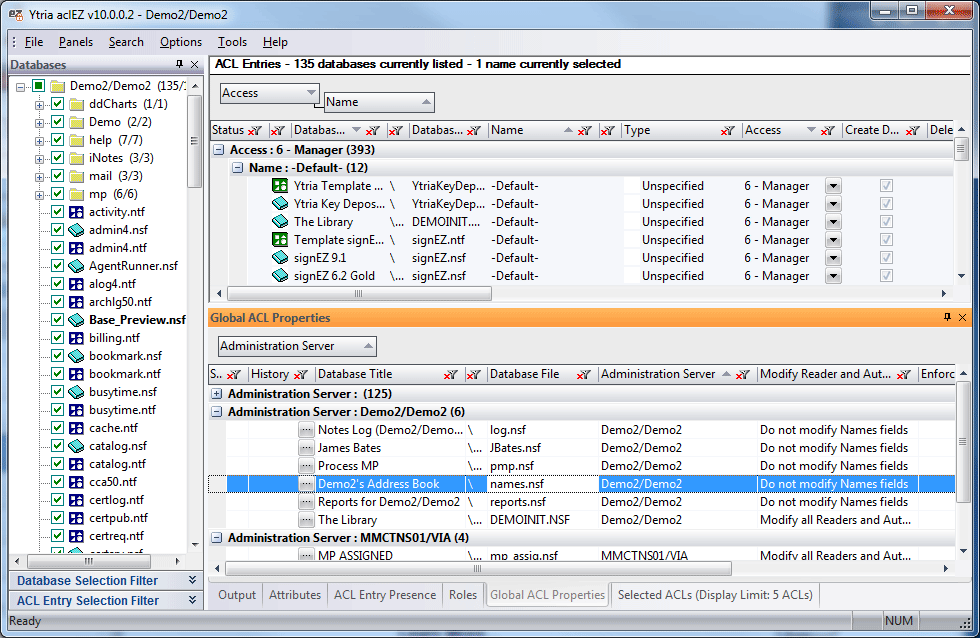Uncheck the AgentRunner.nsf checkbox
This screenshot has width=980, height=638.
(x=58, y=266)
